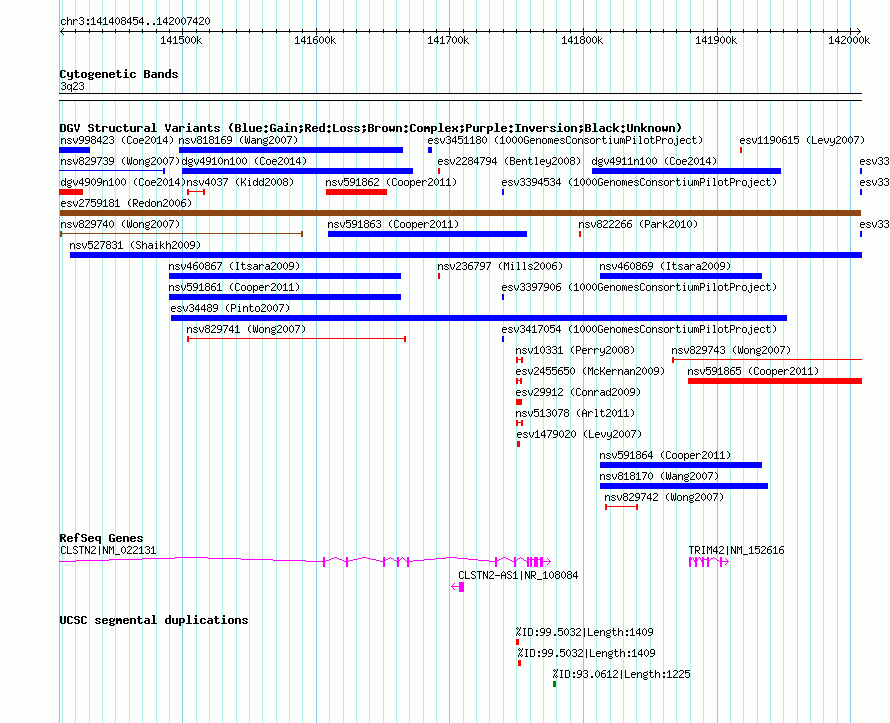Click the dgv4911n100 (Coe2014) blue bar
The image size is (890, 723).
(x=686, y=171)
